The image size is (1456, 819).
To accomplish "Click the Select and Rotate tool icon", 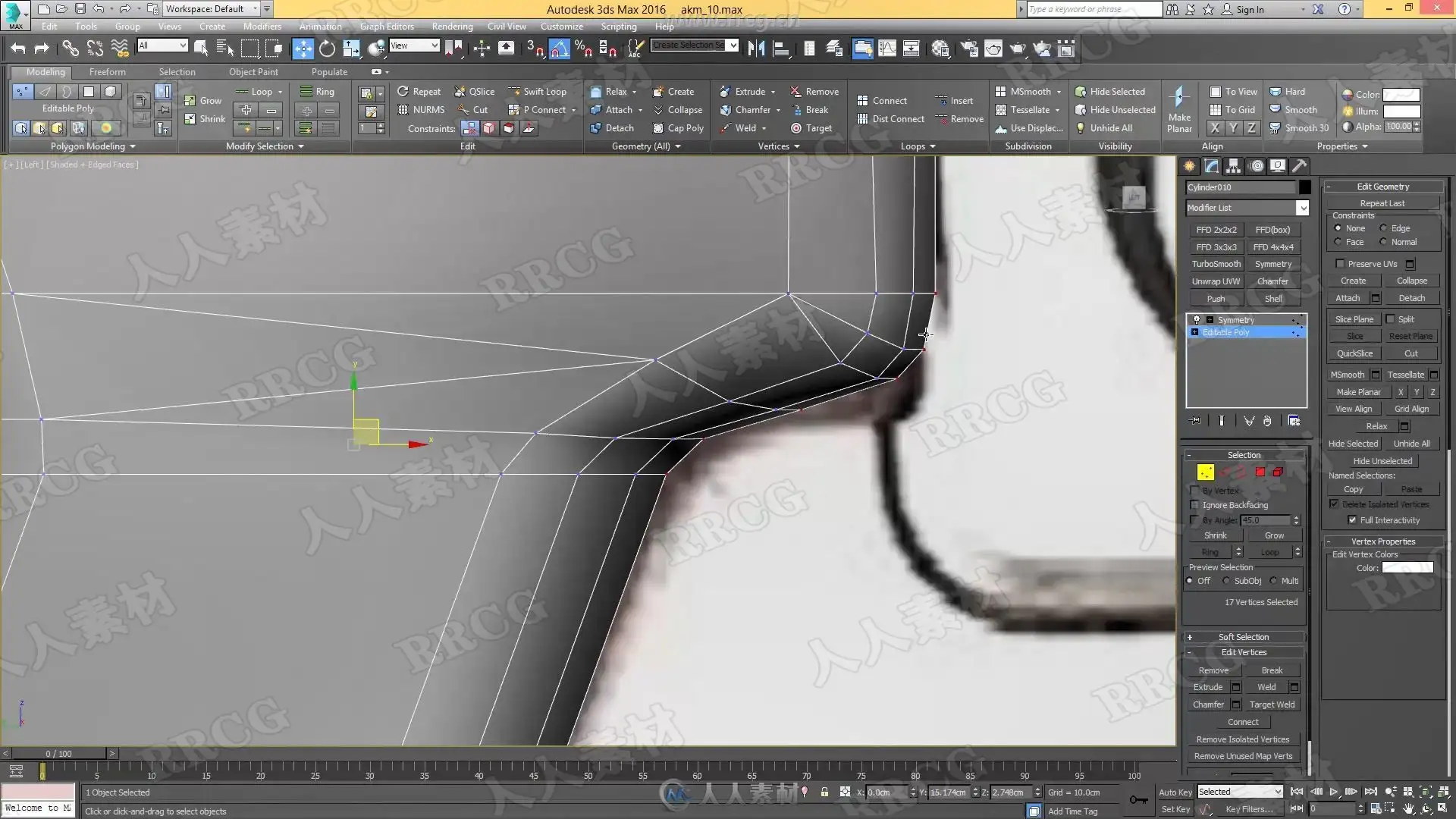I will click(327, 49).
